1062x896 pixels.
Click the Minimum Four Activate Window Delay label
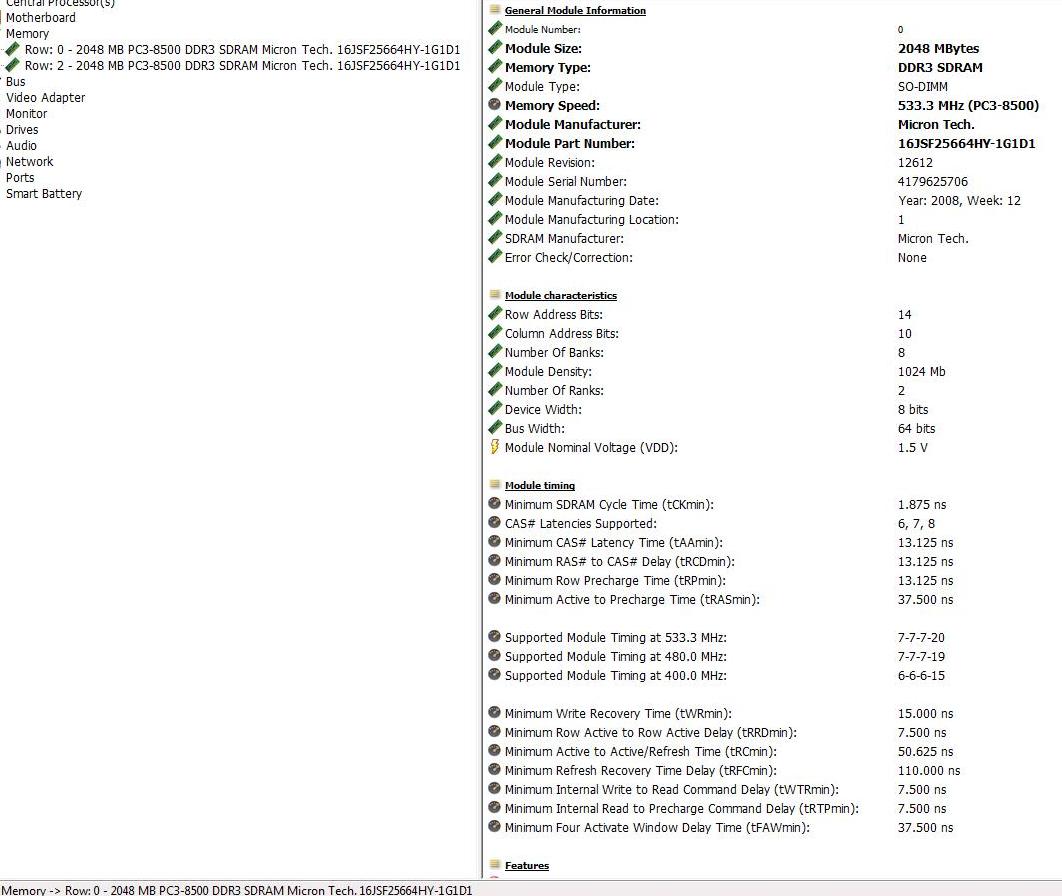coord(657,828)
